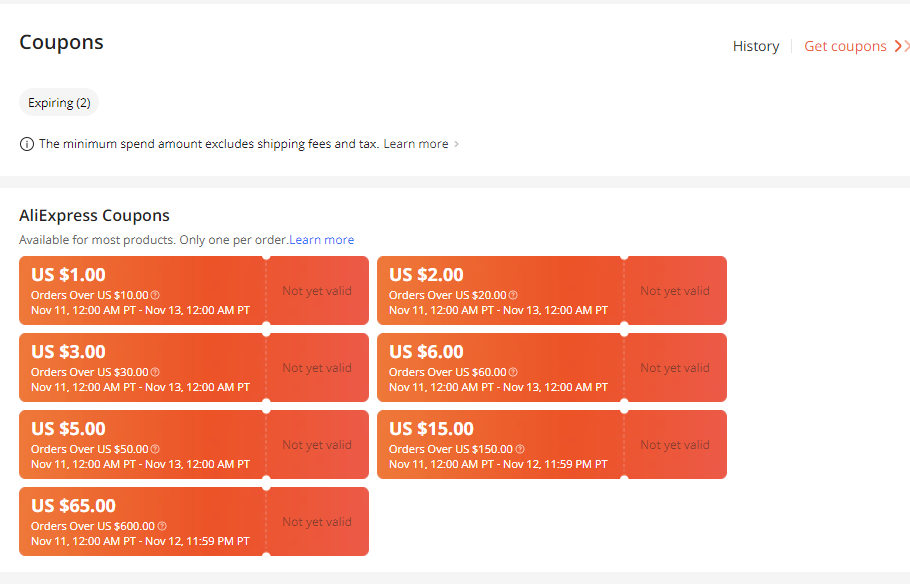
Task: Click help icon next to Orders Over US $600.00
Action: coord(162,526)
